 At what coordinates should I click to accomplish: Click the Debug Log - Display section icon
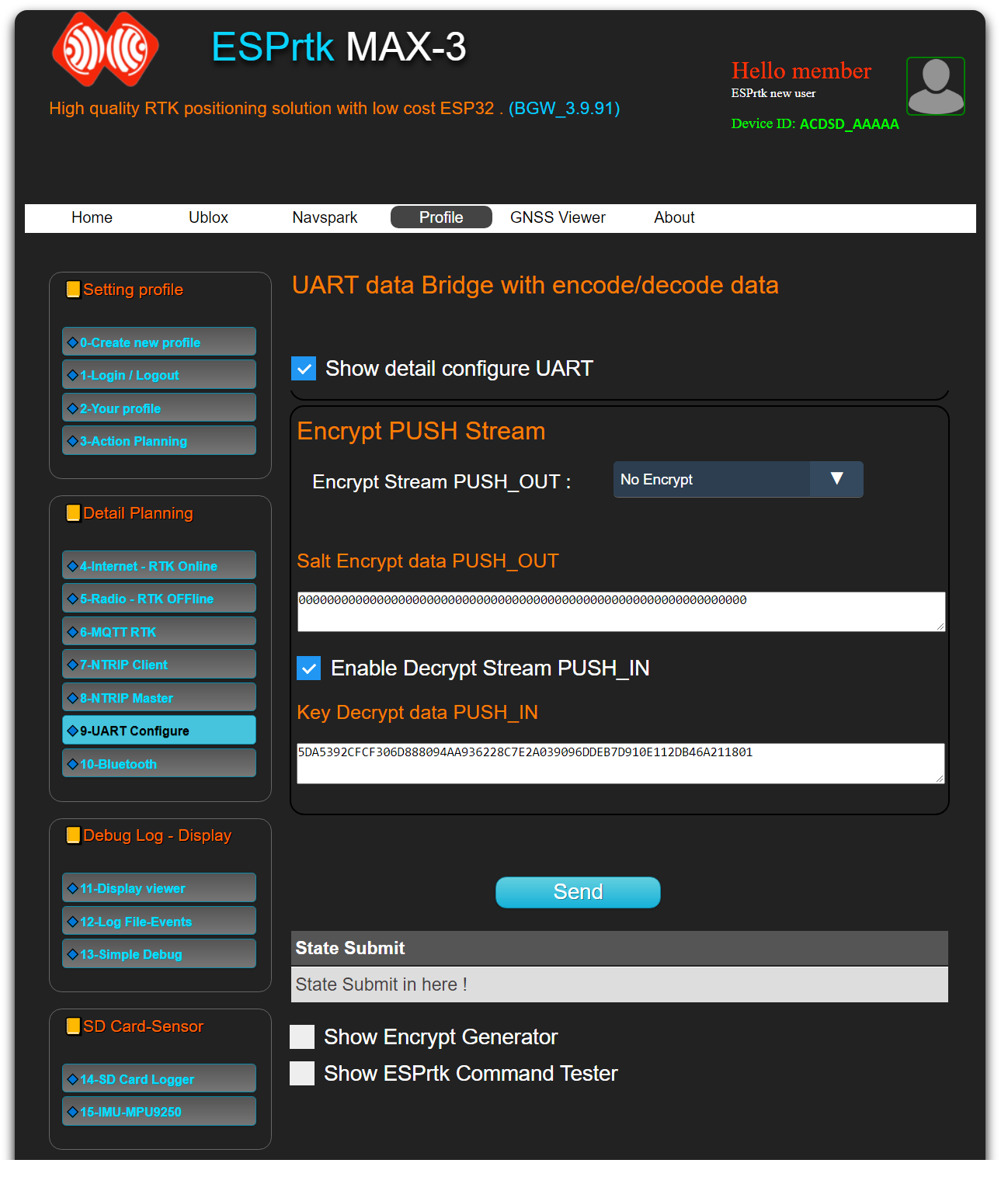(73, 835)
